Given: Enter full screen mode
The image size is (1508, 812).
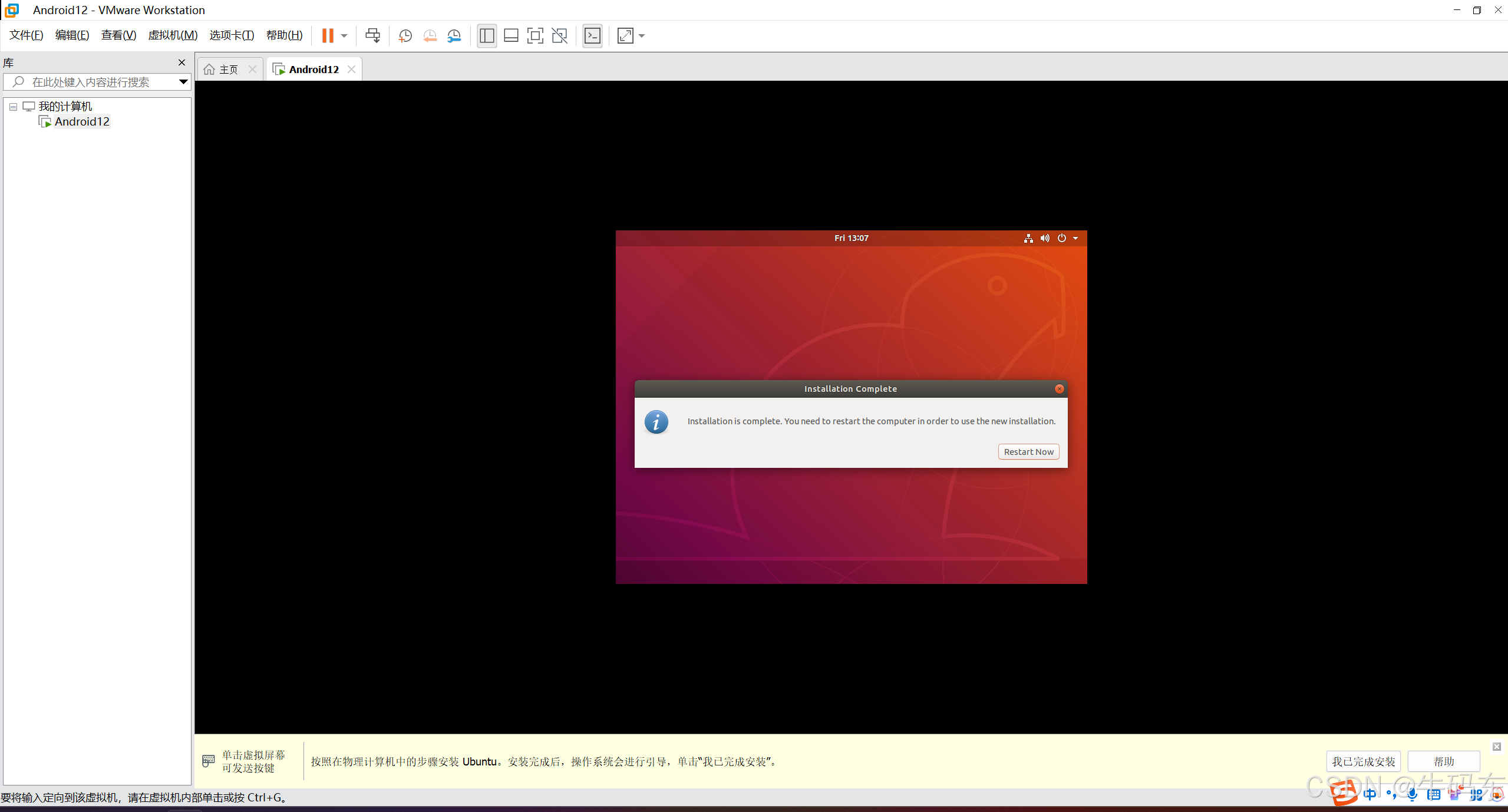Looking at the screenshot, I should point(535,36).
